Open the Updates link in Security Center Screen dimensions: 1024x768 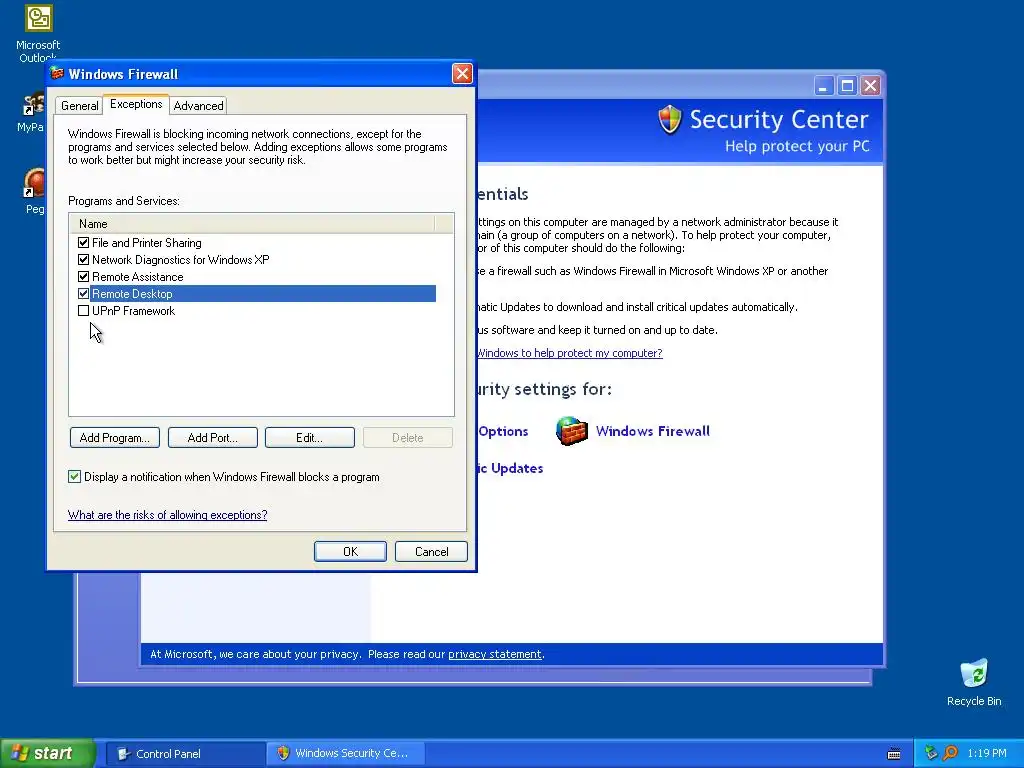pyautogui.click(x=511, y=468)
